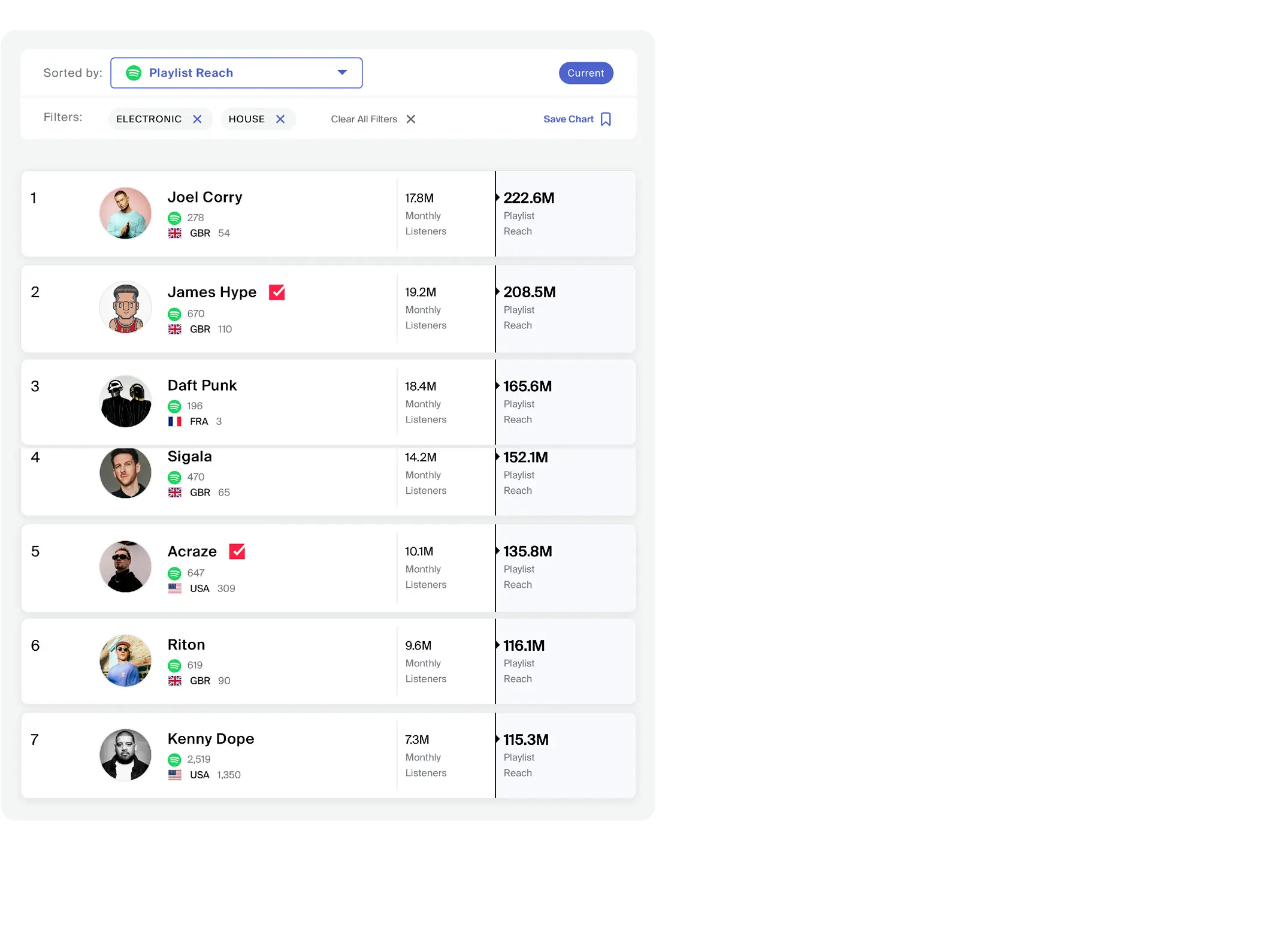This screenshot has height=939, width=1288.
Task: Click the Current period toggle button
Action: tap(585, 72)
